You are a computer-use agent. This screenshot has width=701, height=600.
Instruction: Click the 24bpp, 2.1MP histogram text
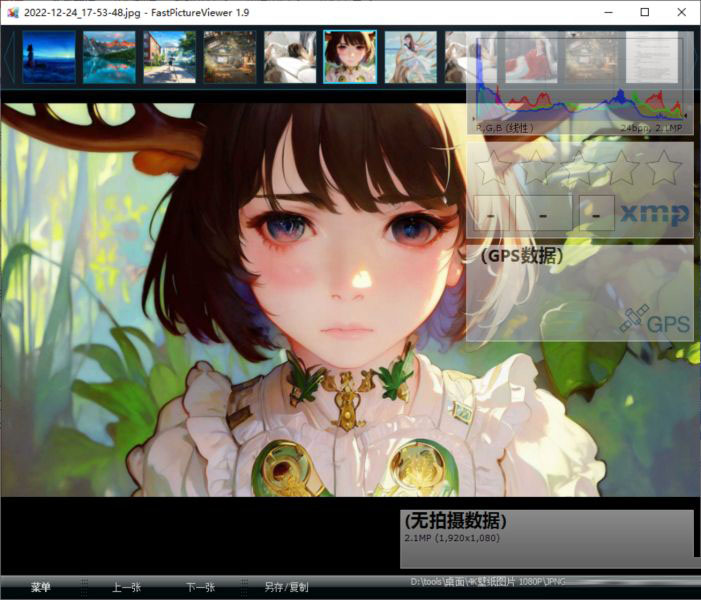point(651,128)
